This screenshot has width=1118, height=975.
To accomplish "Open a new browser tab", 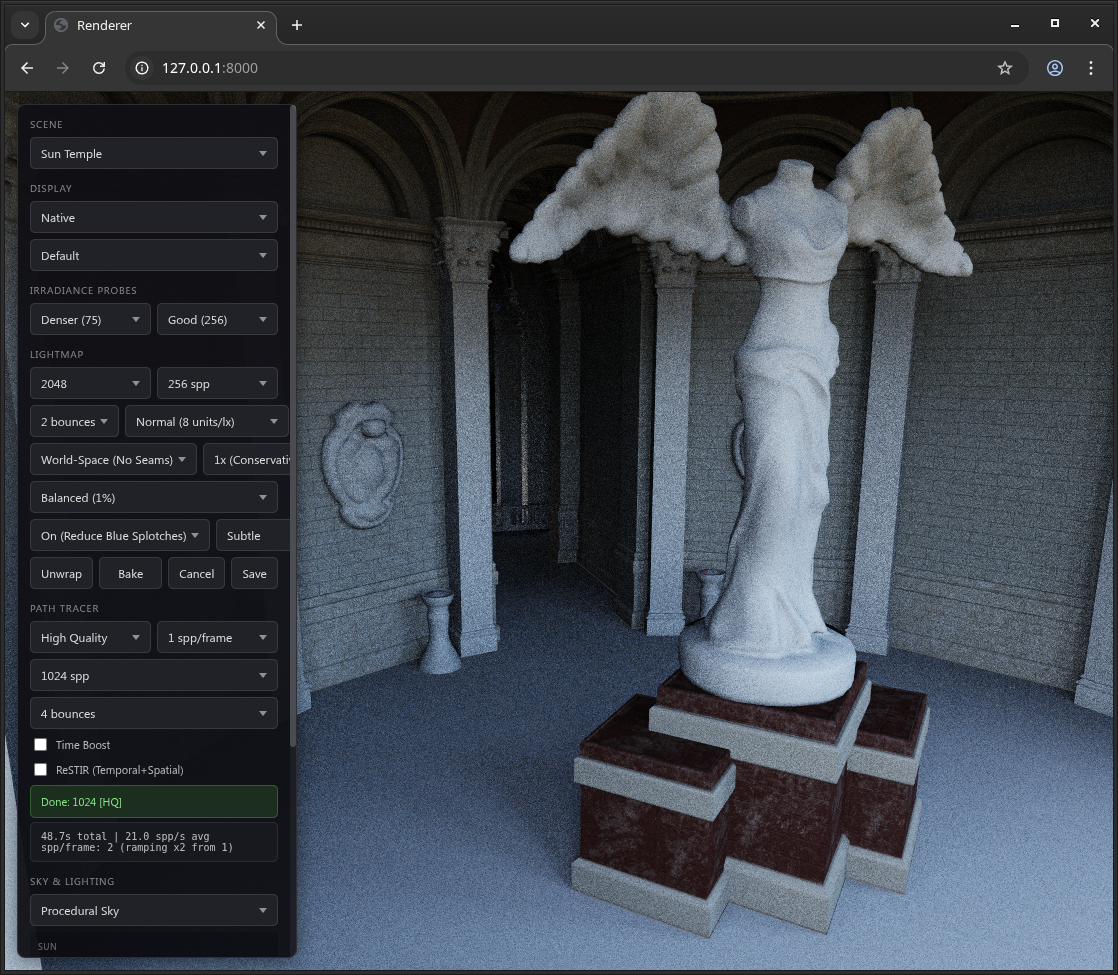I will click(297, 25).
